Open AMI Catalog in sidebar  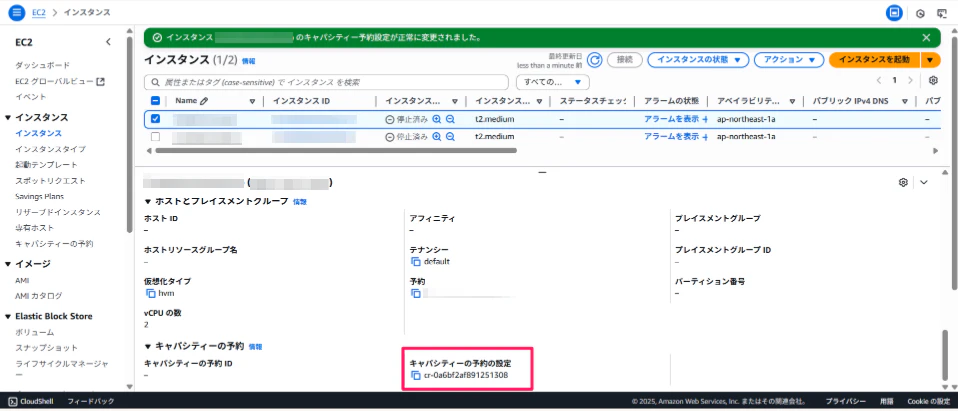tap(38, 296)
